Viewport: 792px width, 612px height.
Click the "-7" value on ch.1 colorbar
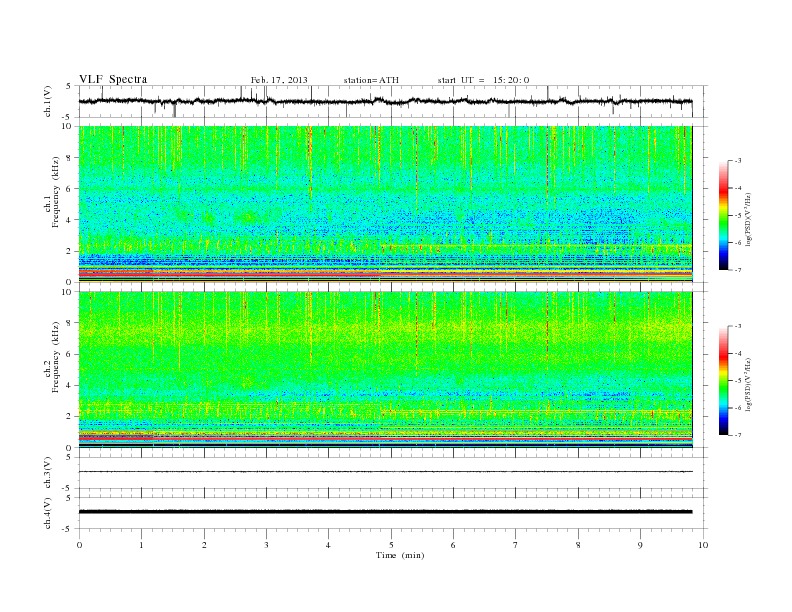tap(737, 270)
